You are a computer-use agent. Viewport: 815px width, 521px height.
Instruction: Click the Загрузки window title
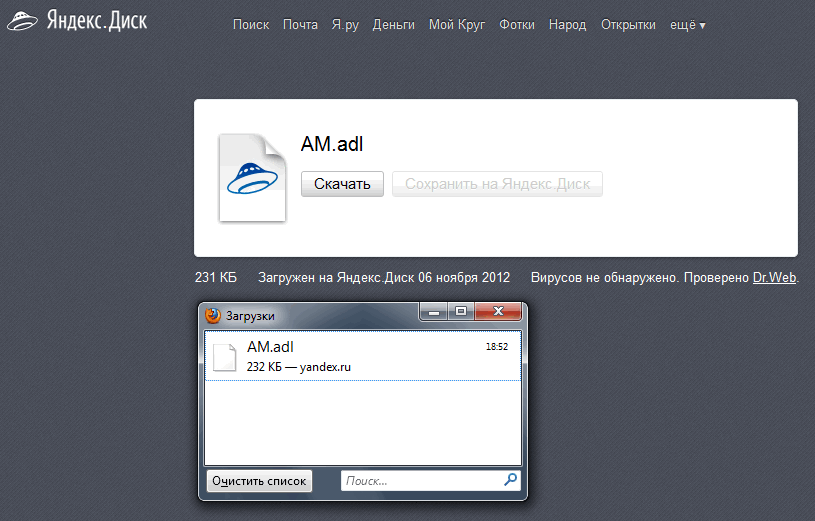pyautogui.click(x=250, y=316)
